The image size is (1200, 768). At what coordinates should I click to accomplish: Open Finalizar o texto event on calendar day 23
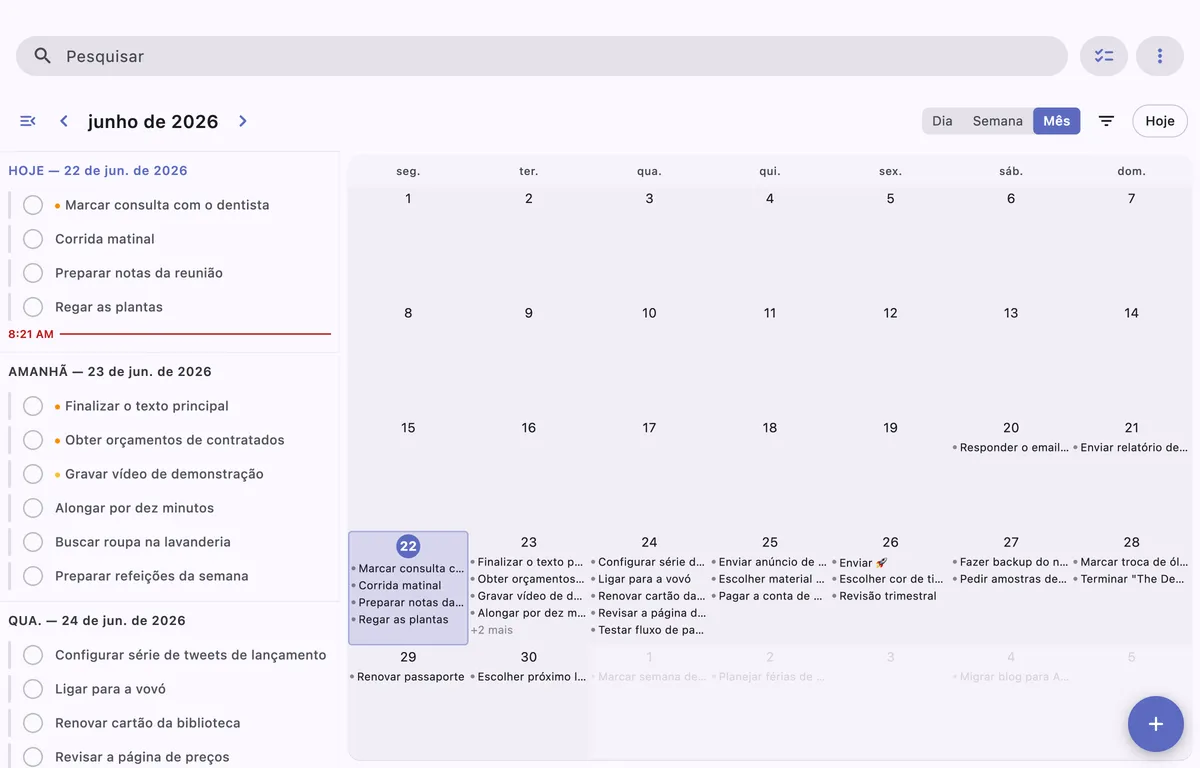click(528, 562)
